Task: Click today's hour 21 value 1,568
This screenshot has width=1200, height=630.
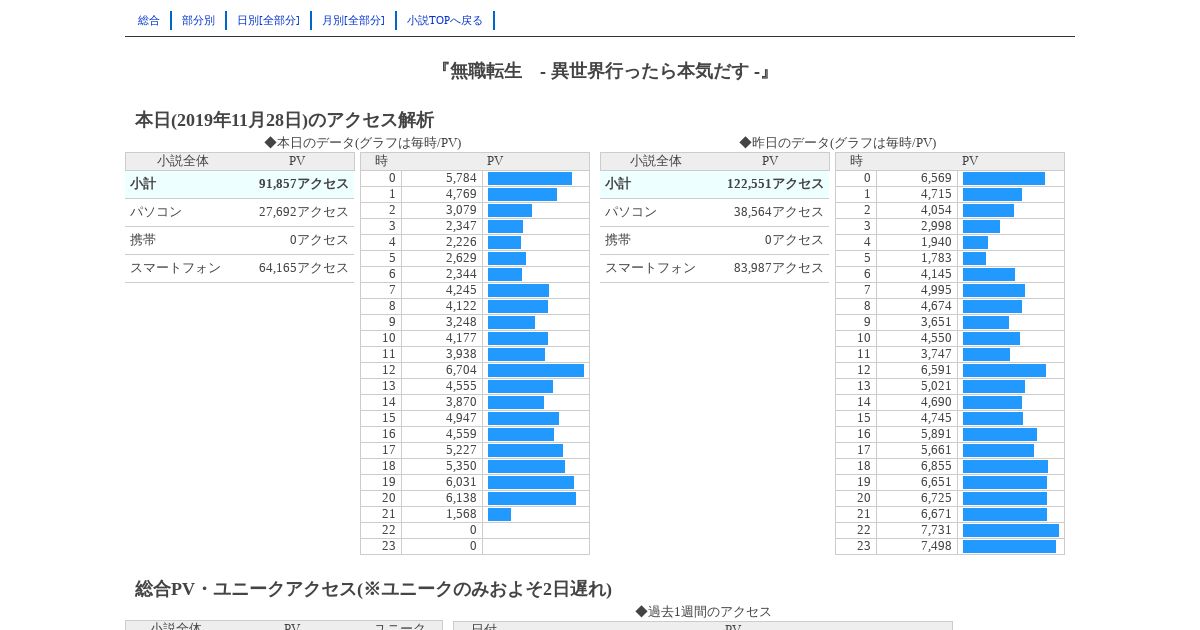Action: tap(461, 514)
